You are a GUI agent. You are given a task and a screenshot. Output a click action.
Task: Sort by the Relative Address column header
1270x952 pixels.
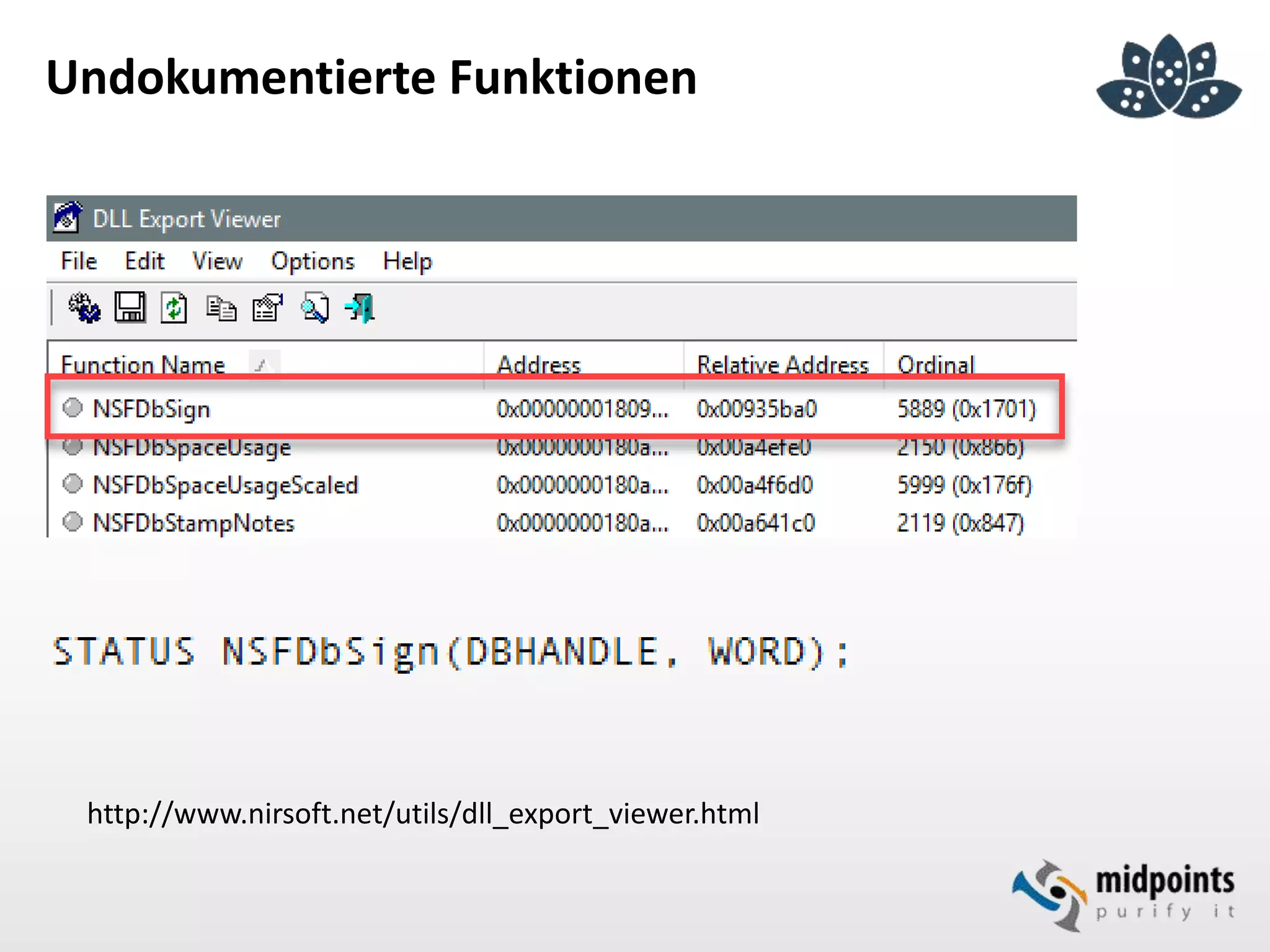click(x=783, y=364)
